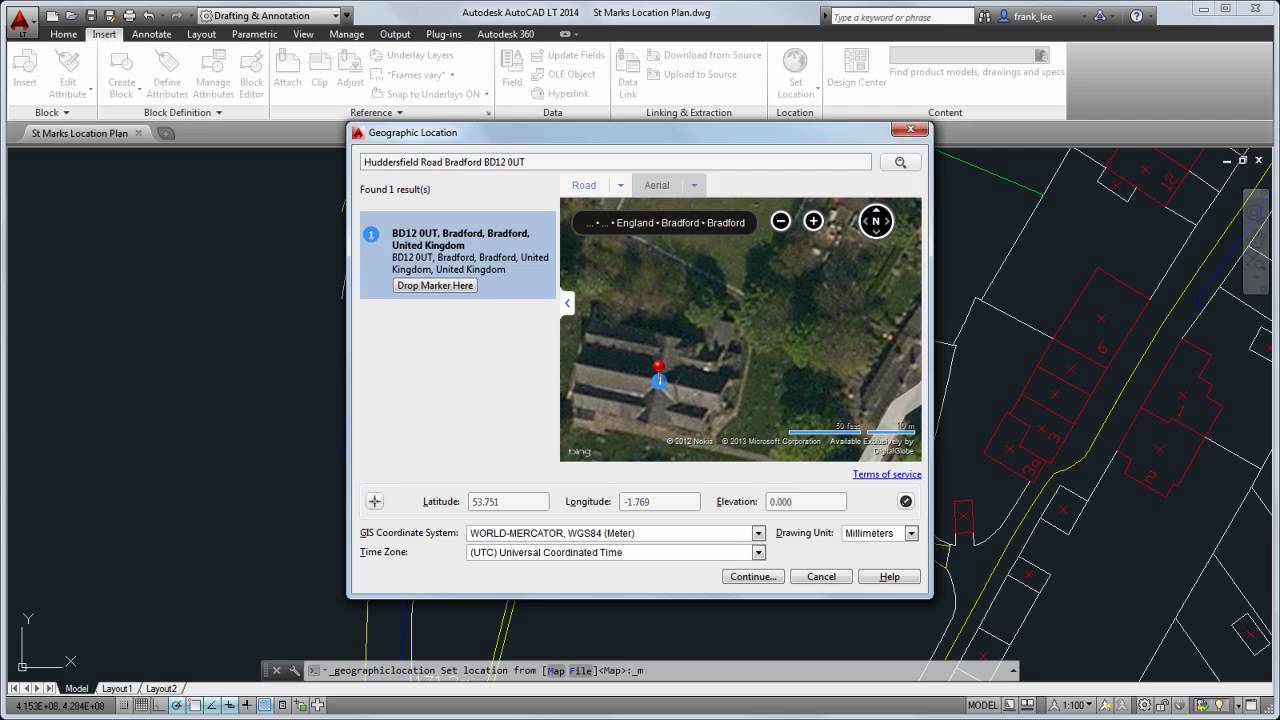Click the Cancel button in the dialog

pyautogui.click(x=821, y=577)
